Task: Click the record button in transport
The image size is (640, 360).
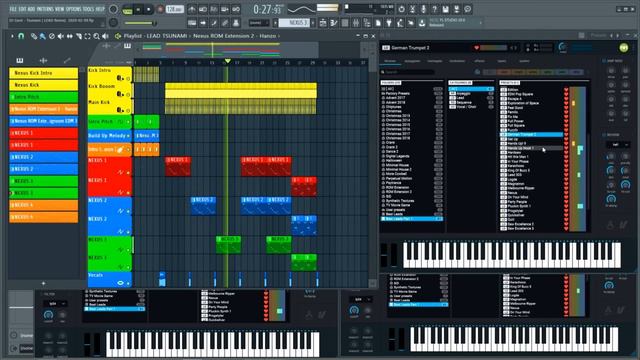Action: (x=160, y=9)
